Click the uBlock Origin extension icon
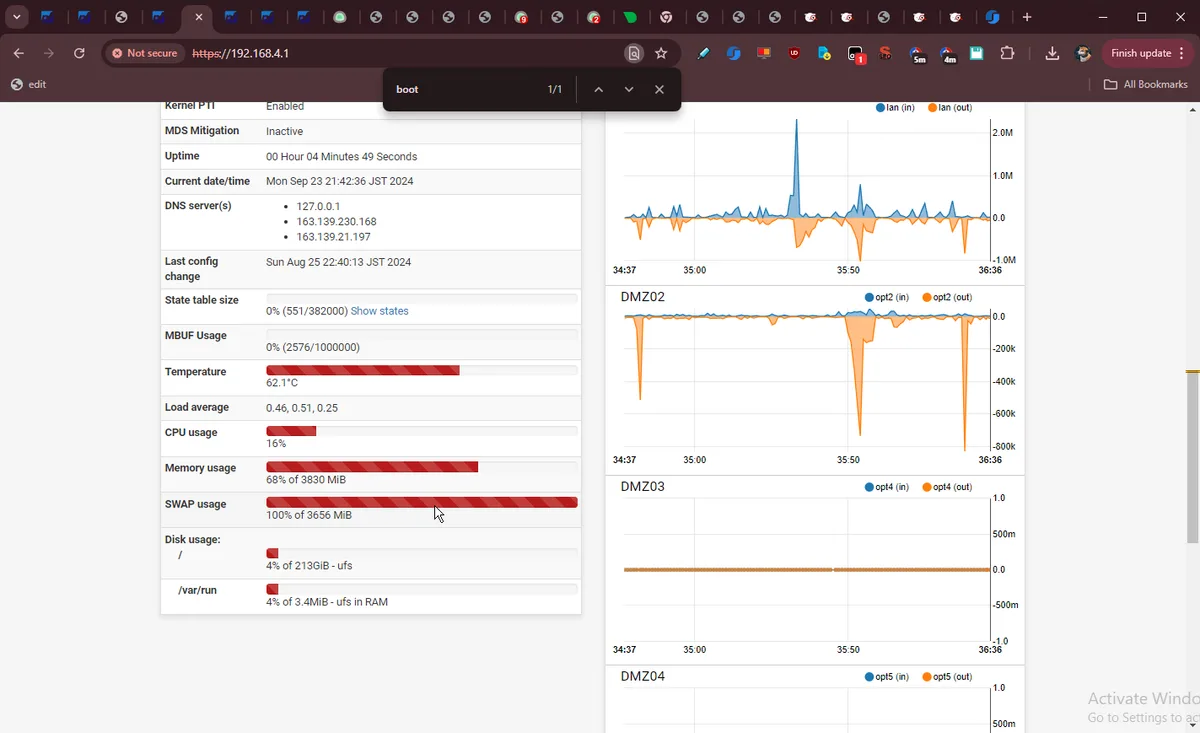The width and height of the screenshot is (1200, 733). tap(794, 54)
